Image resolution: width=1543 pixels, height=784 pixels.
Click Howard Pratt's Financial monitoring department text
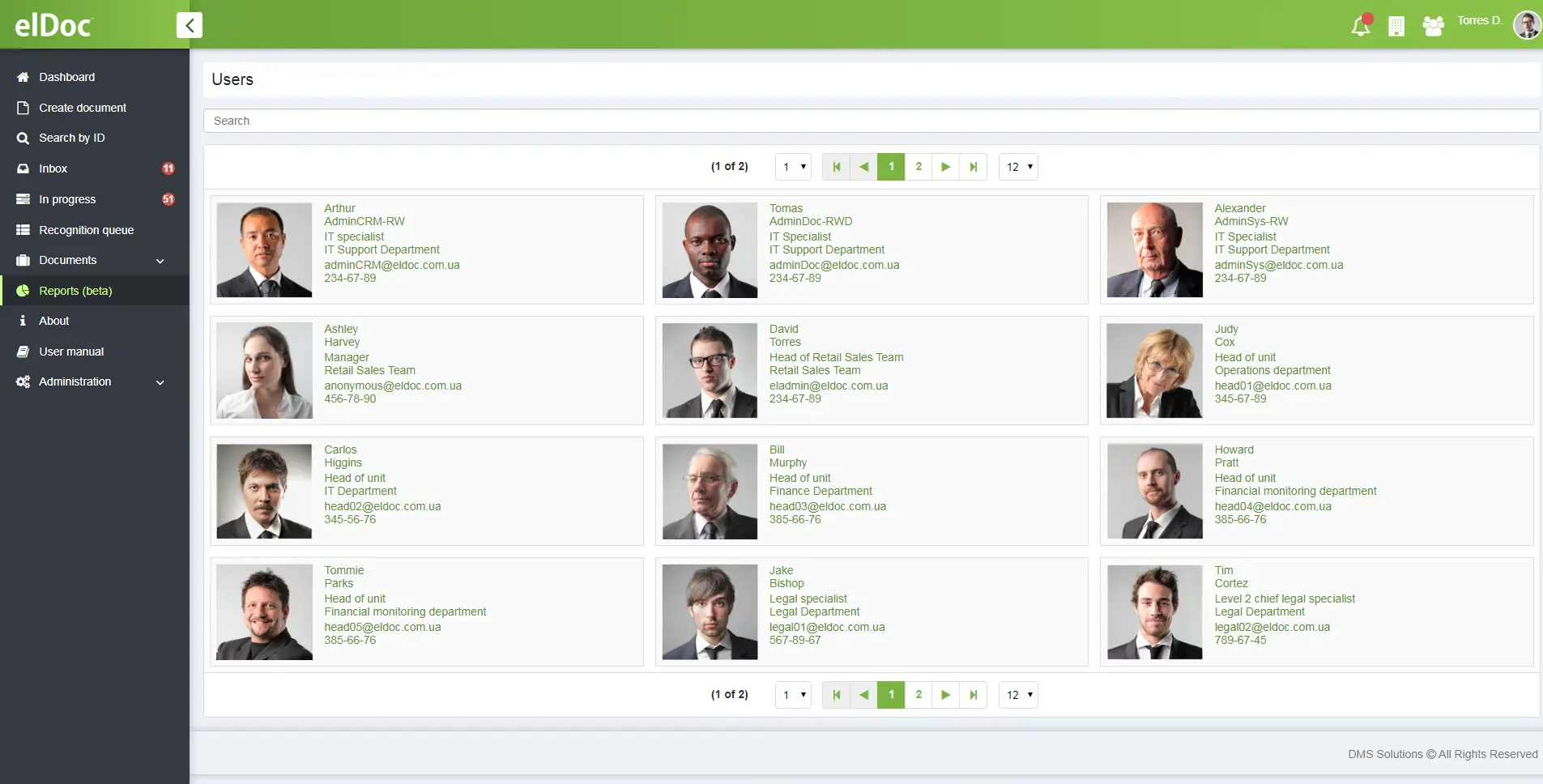[1295, 491]
